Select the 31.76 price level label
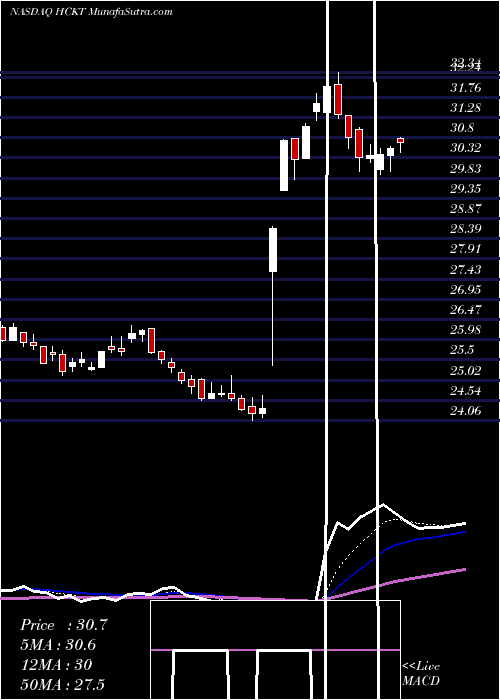Viewport: 500px width, 700px height. (466, 88)
